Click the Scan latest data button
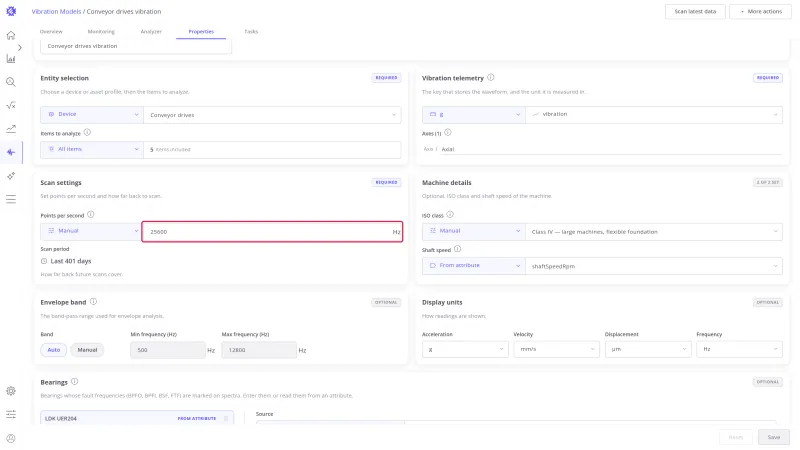The image size is (800, 450). 695,11
